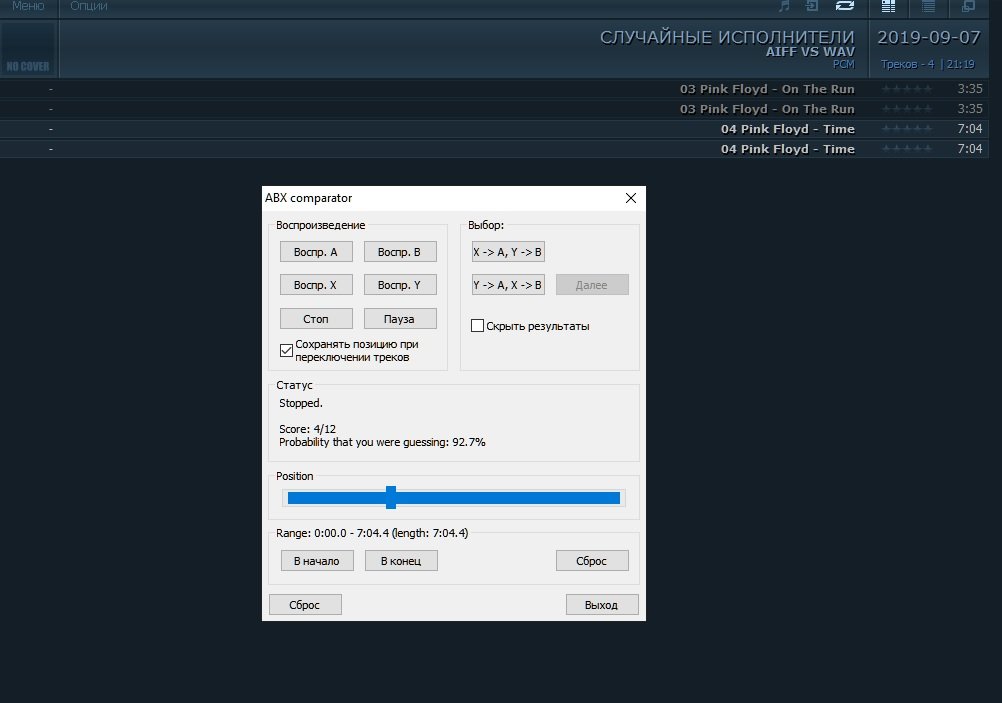Click the Position slider track right of the thumb
This screenshot has height=703, width=1002.
tap(508, 498)
